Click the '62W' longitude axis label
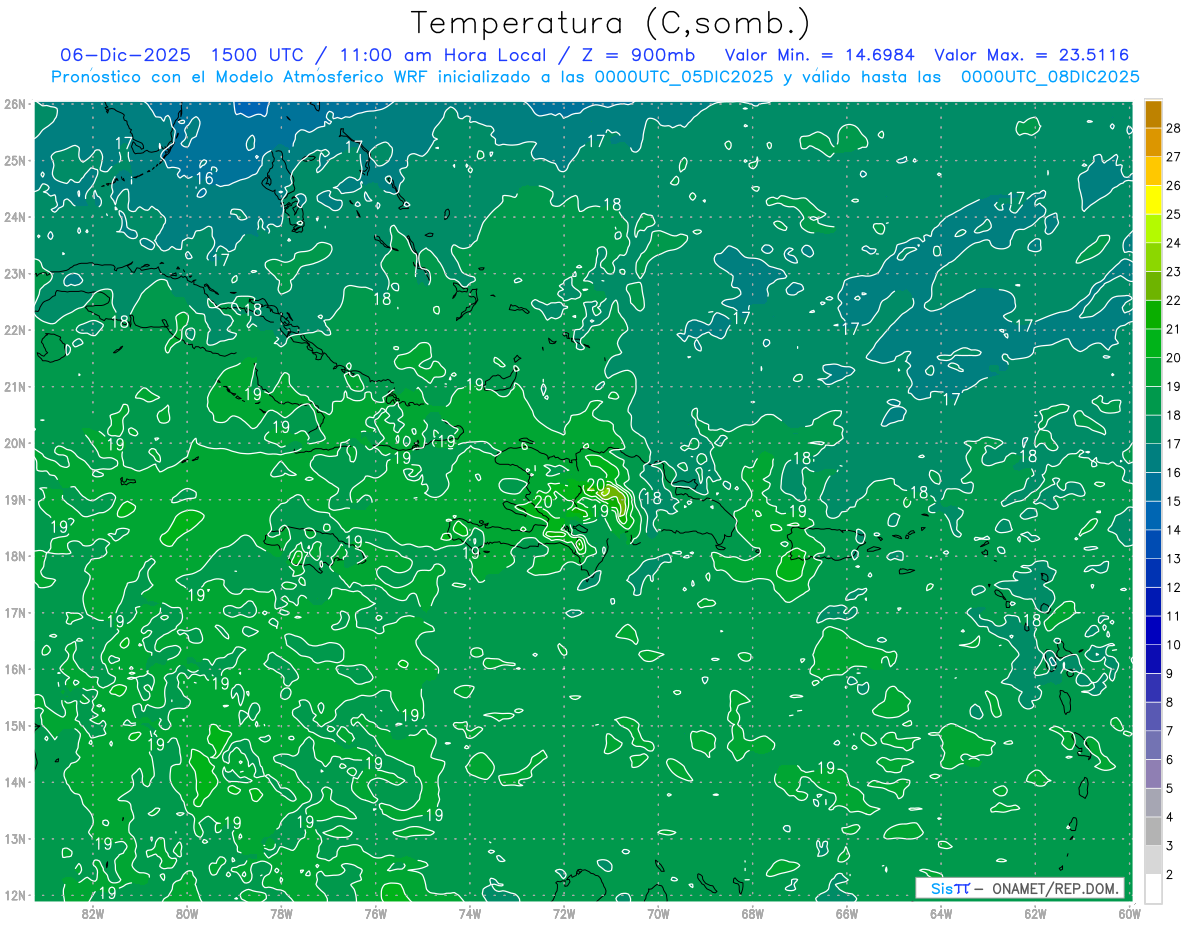The width and height of the screenshot is (1200, 927). point(1035,913)
